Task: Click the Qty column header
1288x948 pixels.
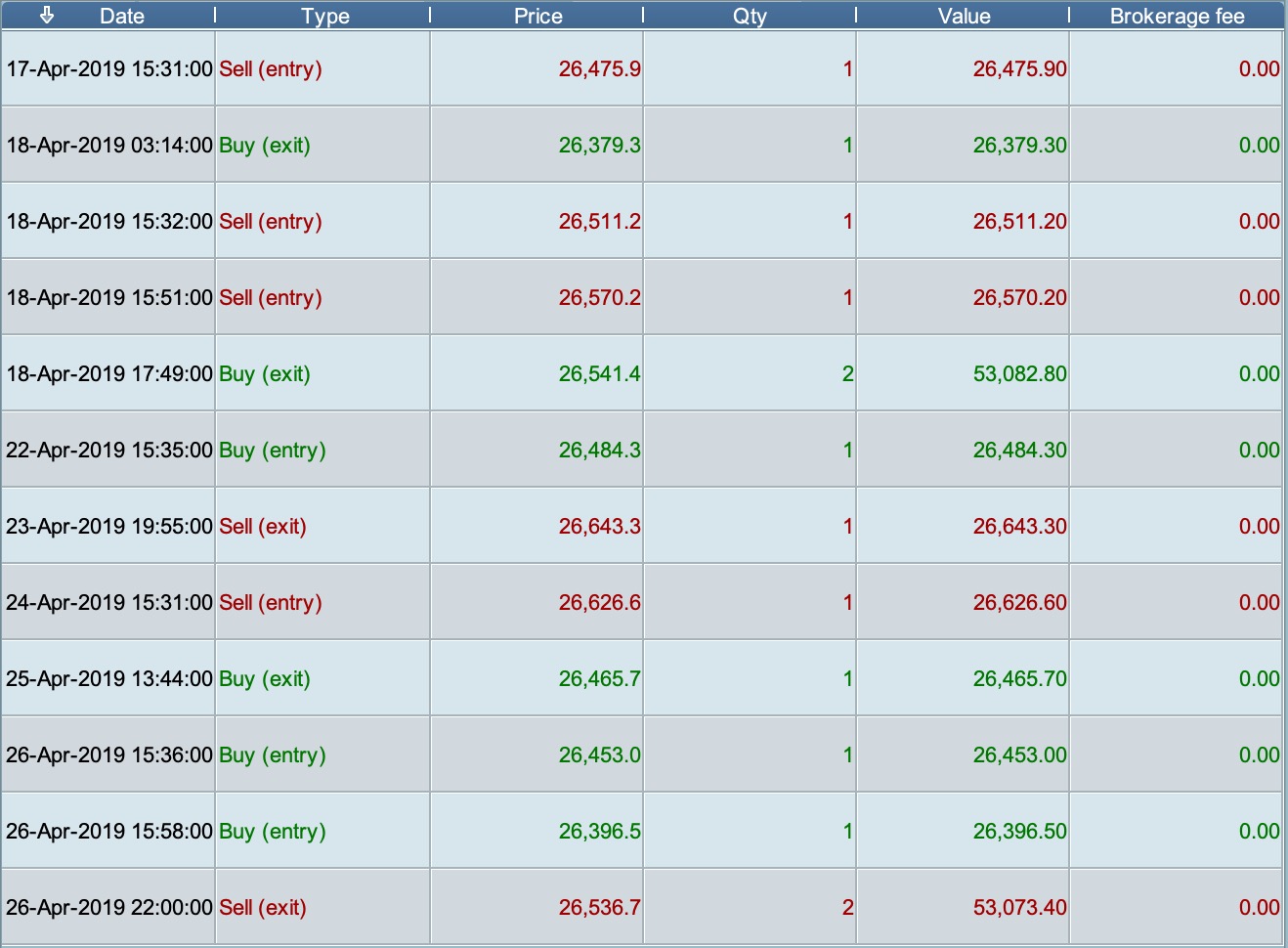Action: pyautogui.click(x=750, y=17)
